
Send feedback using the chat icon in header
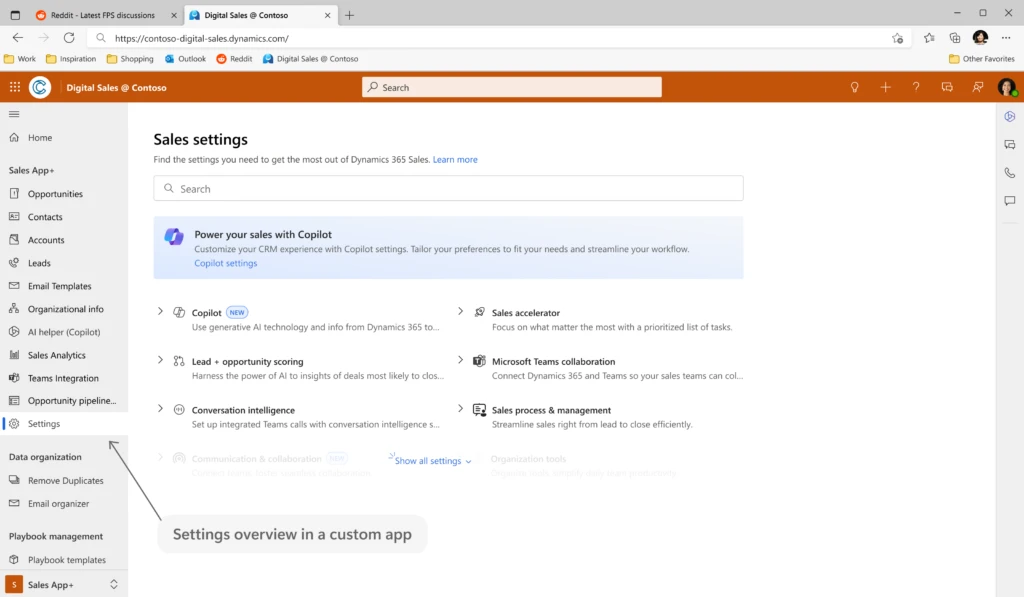pyautogui.click(x=947, y=88)
